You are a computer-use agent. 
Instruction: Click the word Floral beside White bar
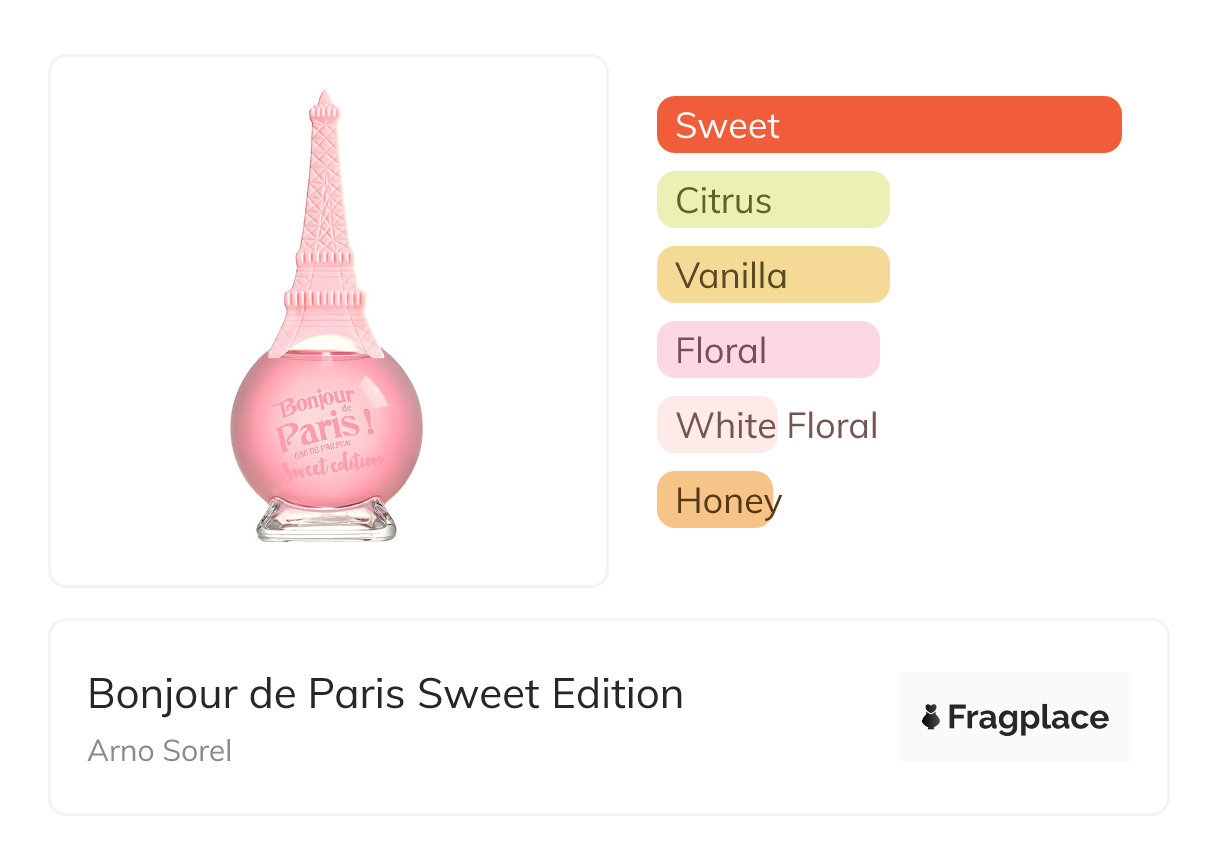tap(832, 426)
